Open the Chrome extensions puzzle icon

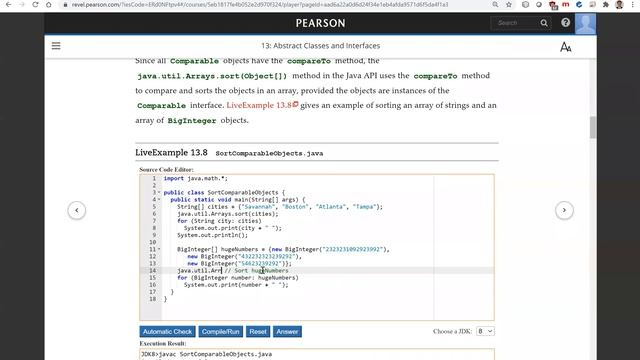coord(606,4)
